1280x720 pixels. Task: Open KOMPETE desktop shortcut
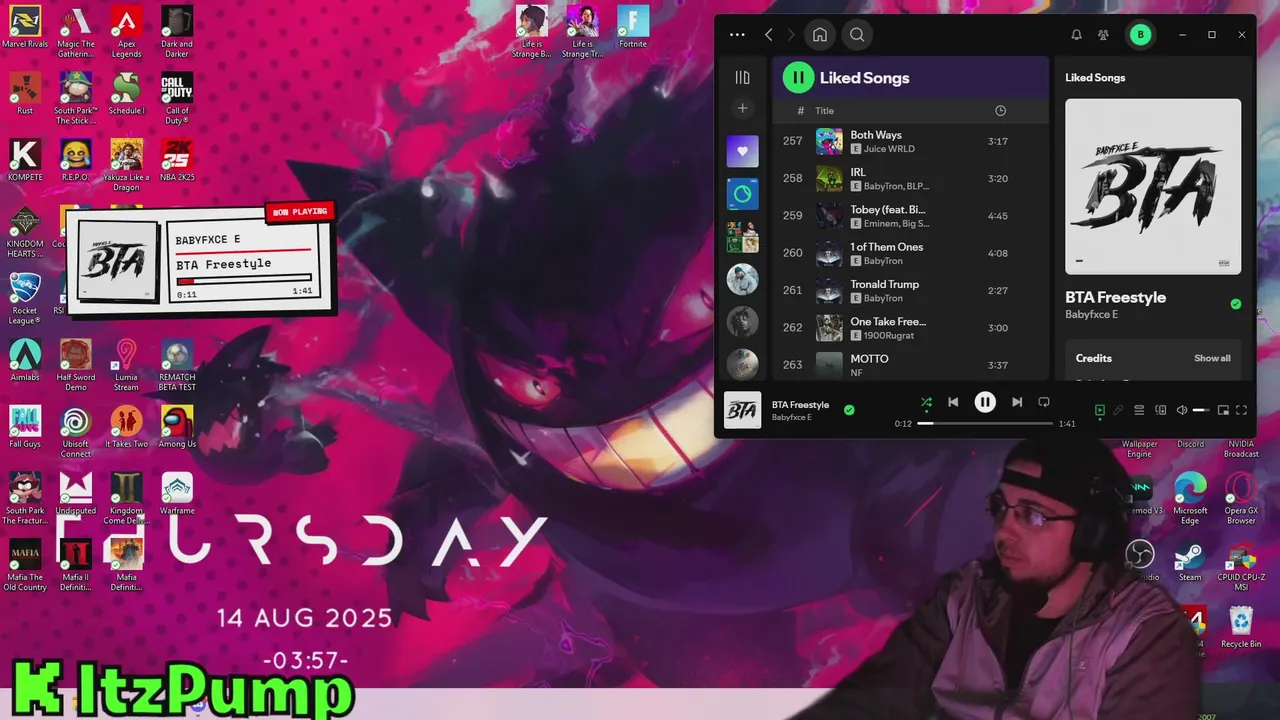25,161
